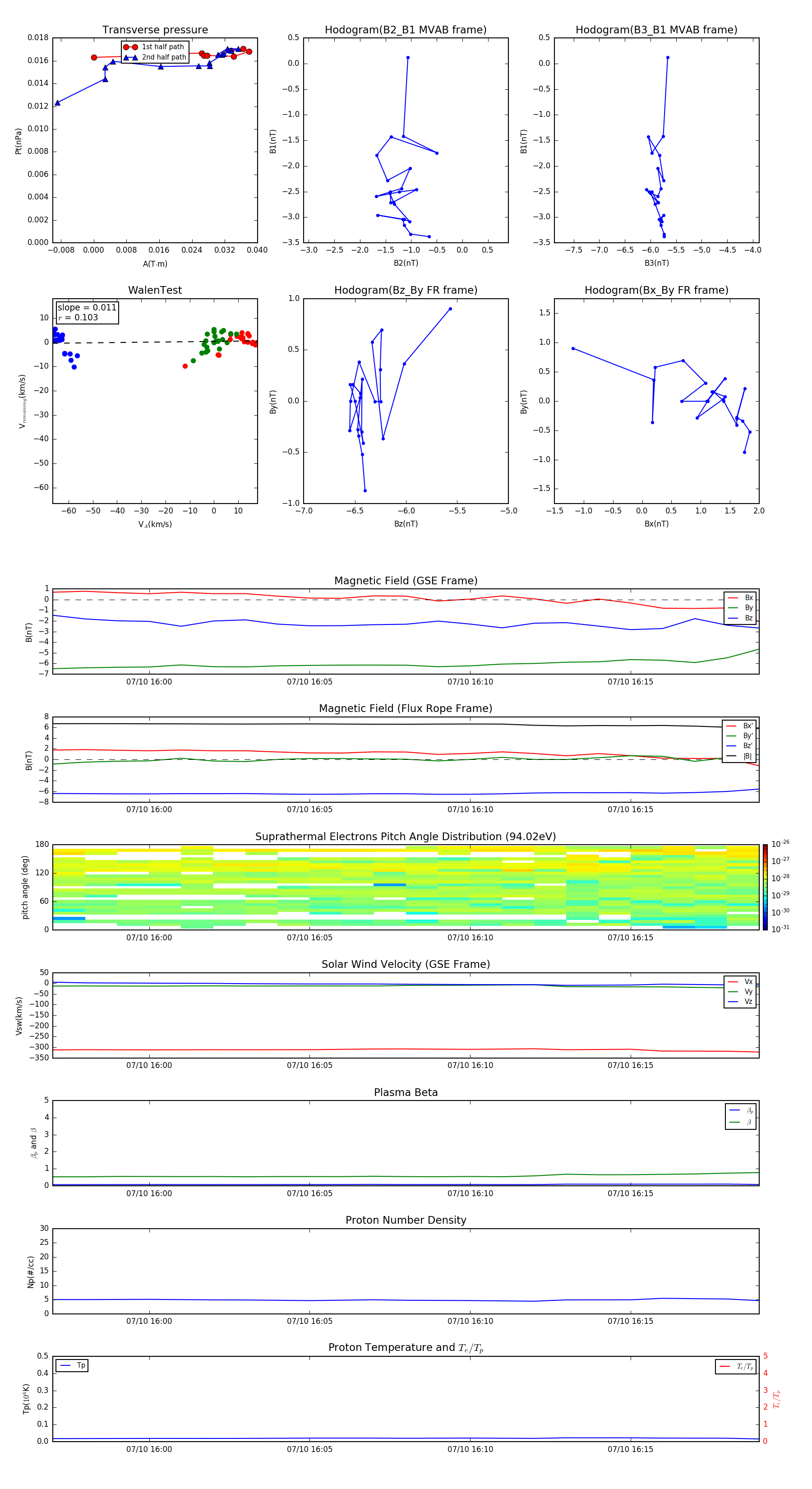Select the 'Hodogram(Bx_By FR frame)' title
Viewport: 812px width, 1489px height.
point(656,290)
